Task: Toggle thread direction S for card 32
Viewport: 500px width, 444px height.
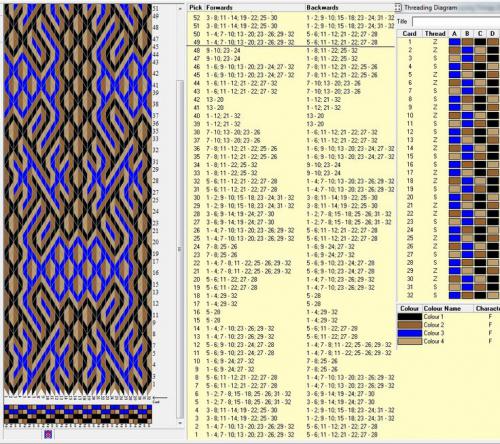Action: pos(435,295)
